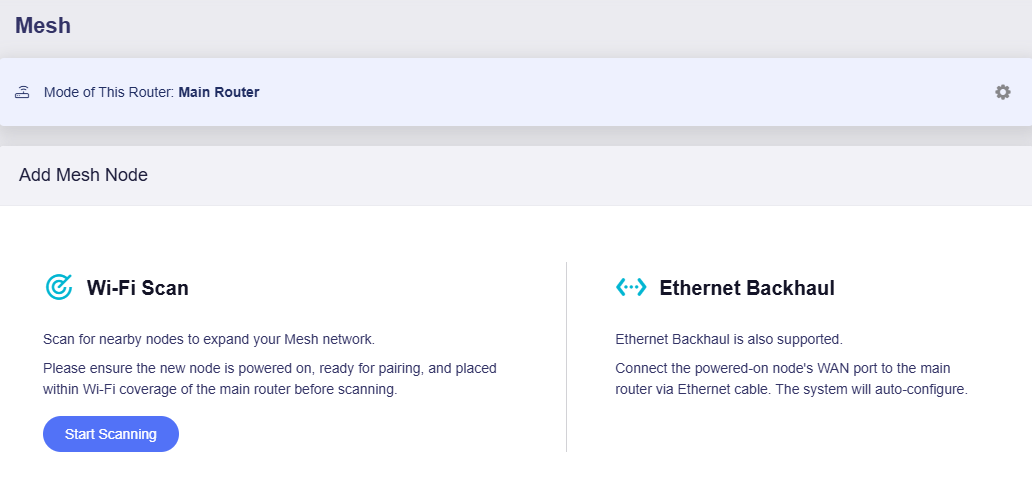Select the Mesh page title

(x=43, y=26)
